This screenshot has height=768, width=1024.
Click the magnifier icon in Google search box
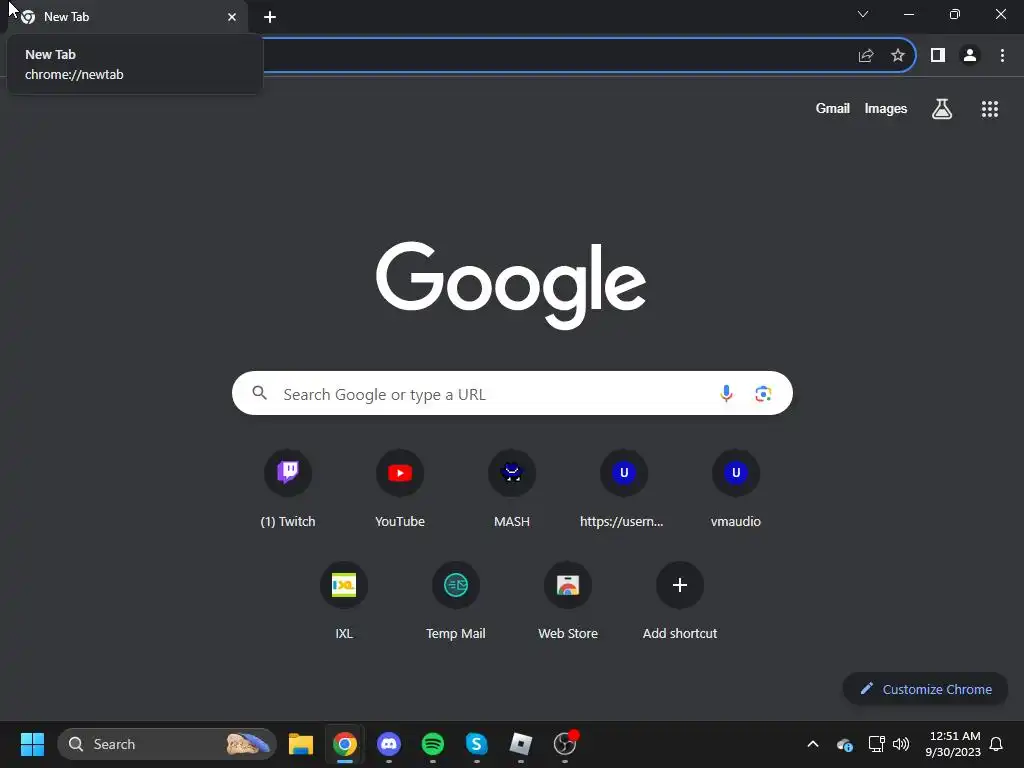pyautogui.click(x=260, y=393)
